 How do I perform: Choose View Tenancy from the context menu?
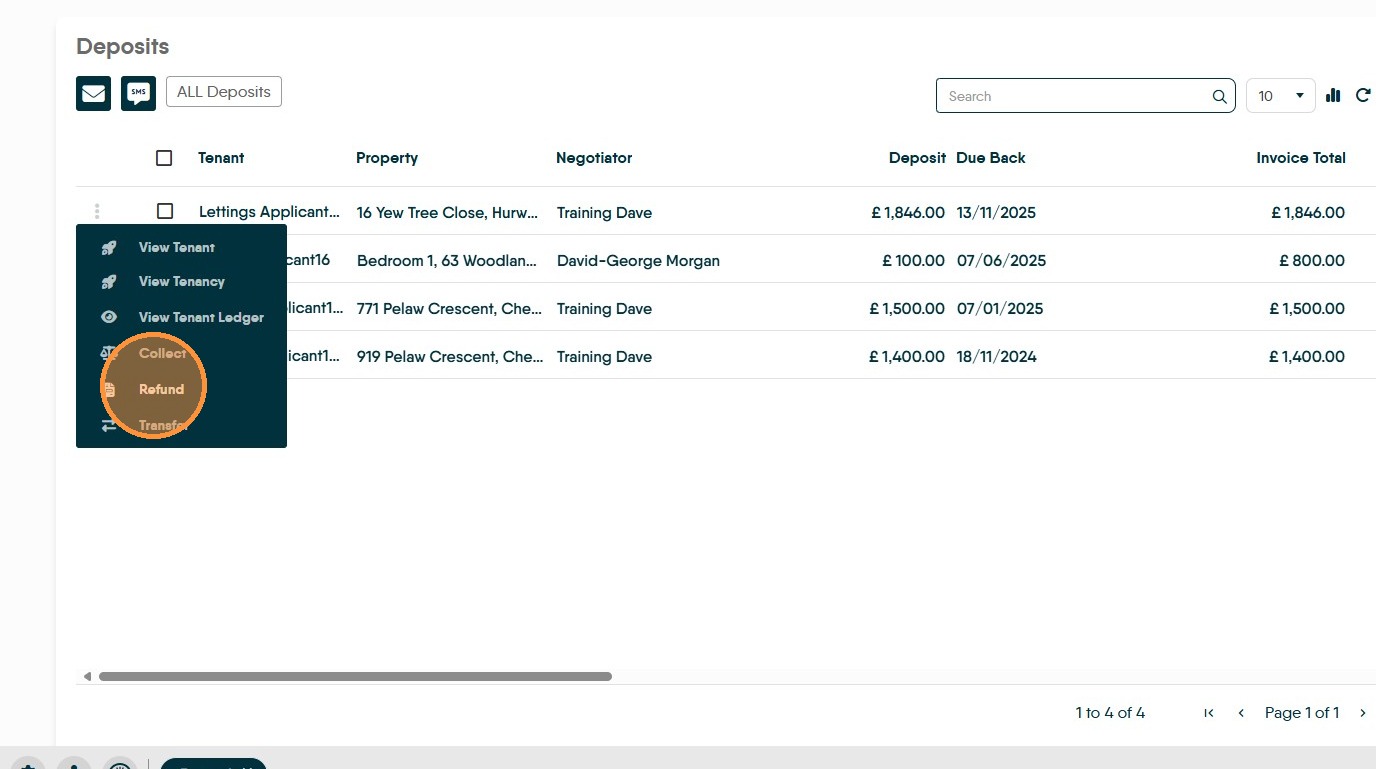point(181,282)
